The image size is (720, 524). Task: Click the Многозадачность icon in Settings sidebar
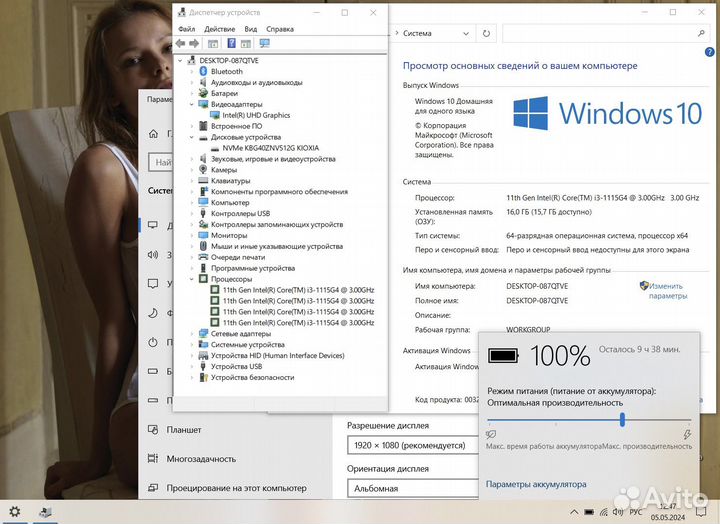click(153, 458)
